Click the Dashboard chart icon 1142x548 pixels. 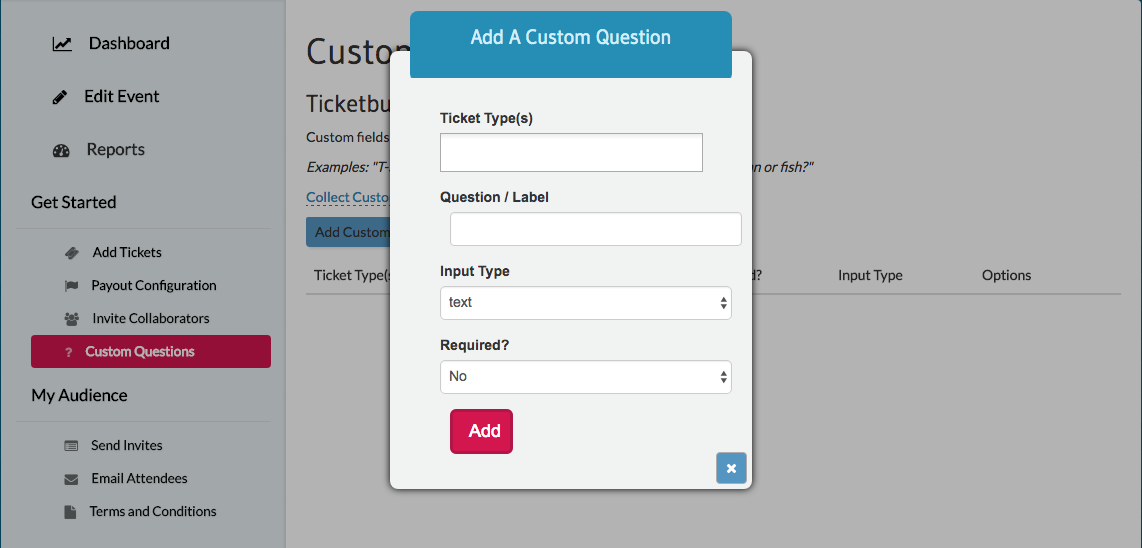pyautogui.click(x=62, y=44)
